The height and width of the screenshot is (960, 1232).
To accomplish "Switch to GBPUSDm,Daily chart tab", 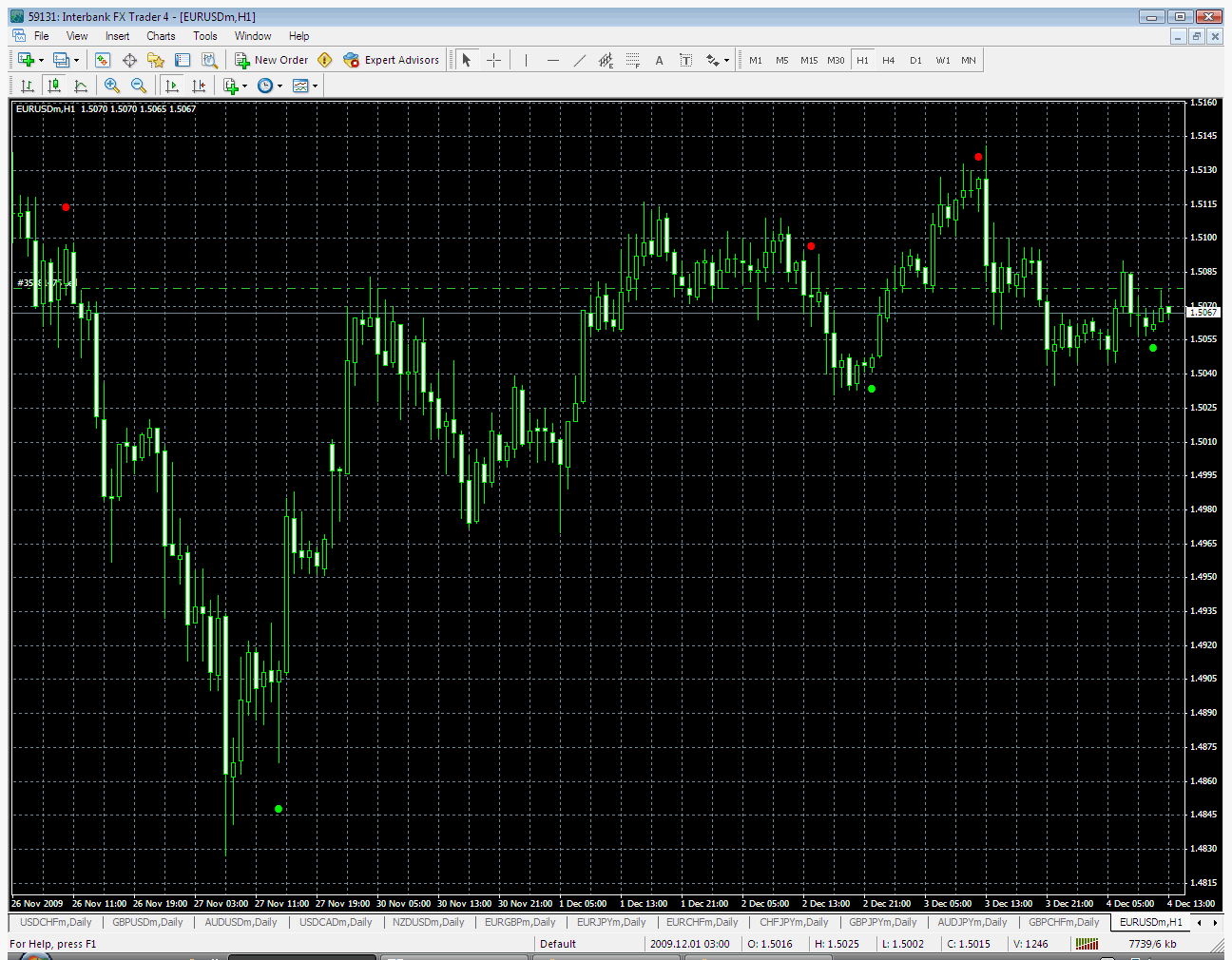I will point(147,922).
